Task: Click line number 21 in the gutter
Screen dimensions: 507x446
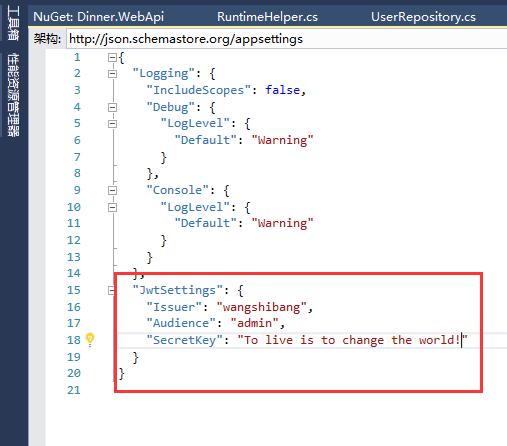Action: point(74,390)
